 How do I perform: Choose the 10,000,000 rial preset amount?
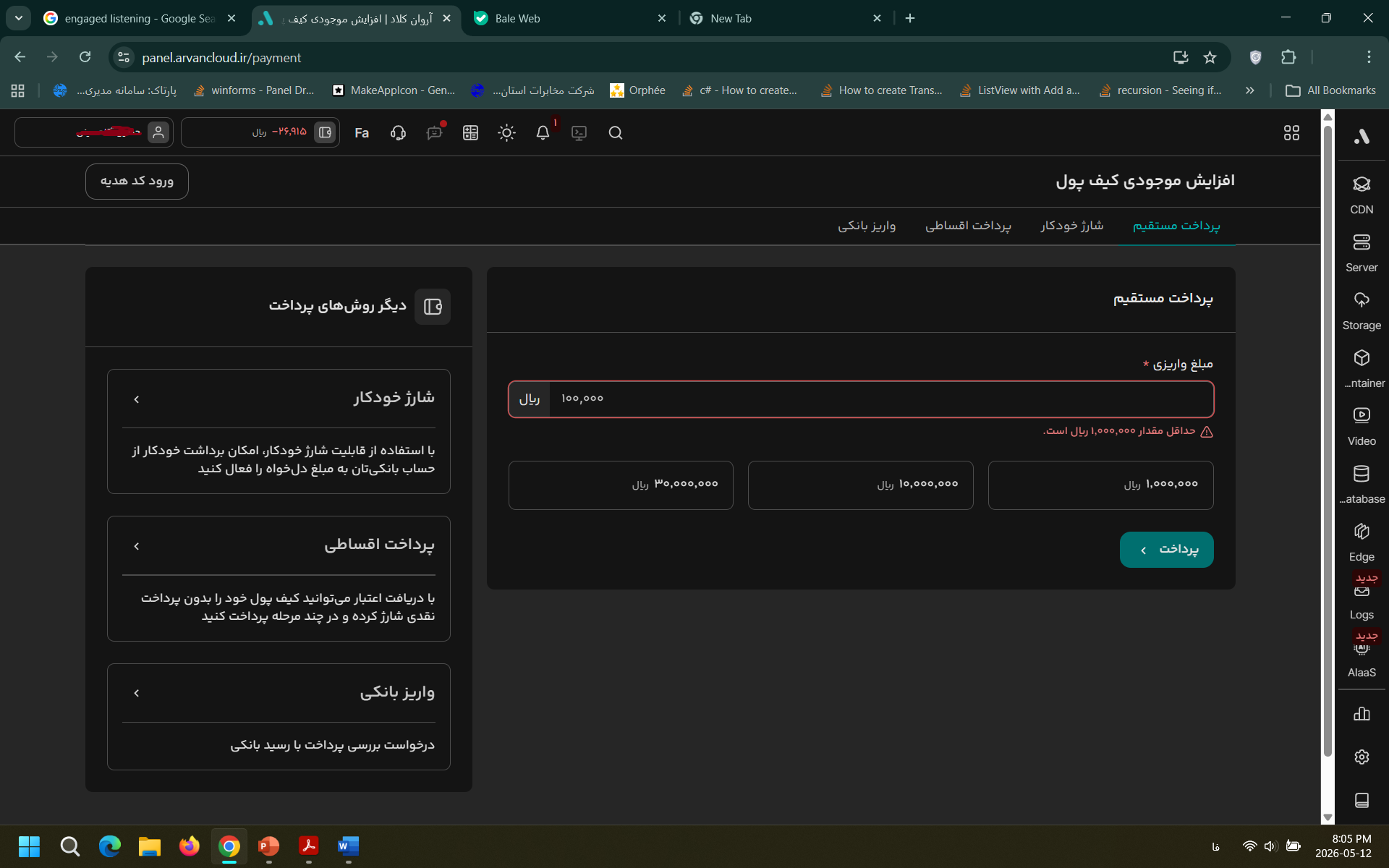(x=860, y=485)
